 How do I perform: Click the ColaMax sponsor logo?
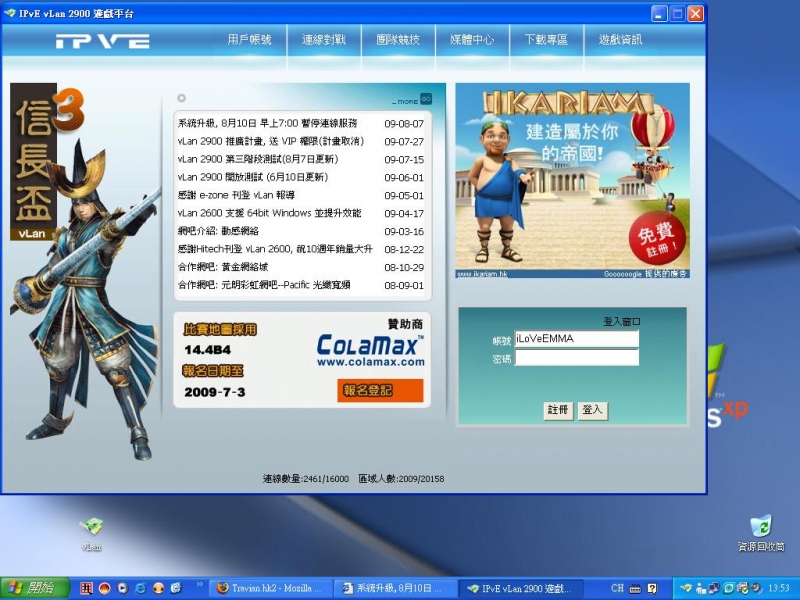coord(370,349)
